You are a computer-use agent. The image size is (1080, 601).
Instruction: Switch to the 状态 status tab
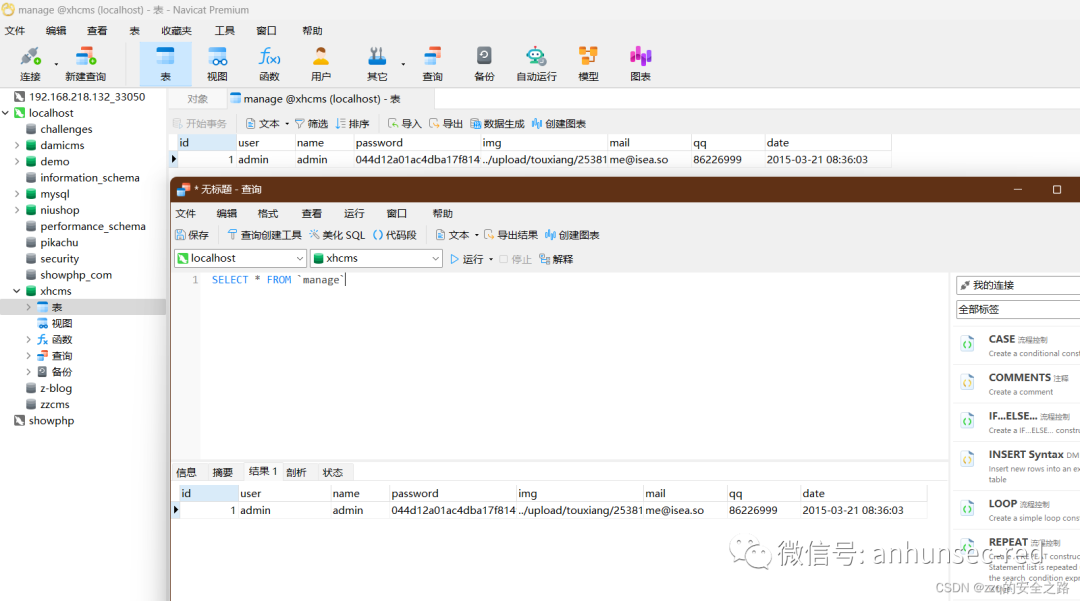333,472
